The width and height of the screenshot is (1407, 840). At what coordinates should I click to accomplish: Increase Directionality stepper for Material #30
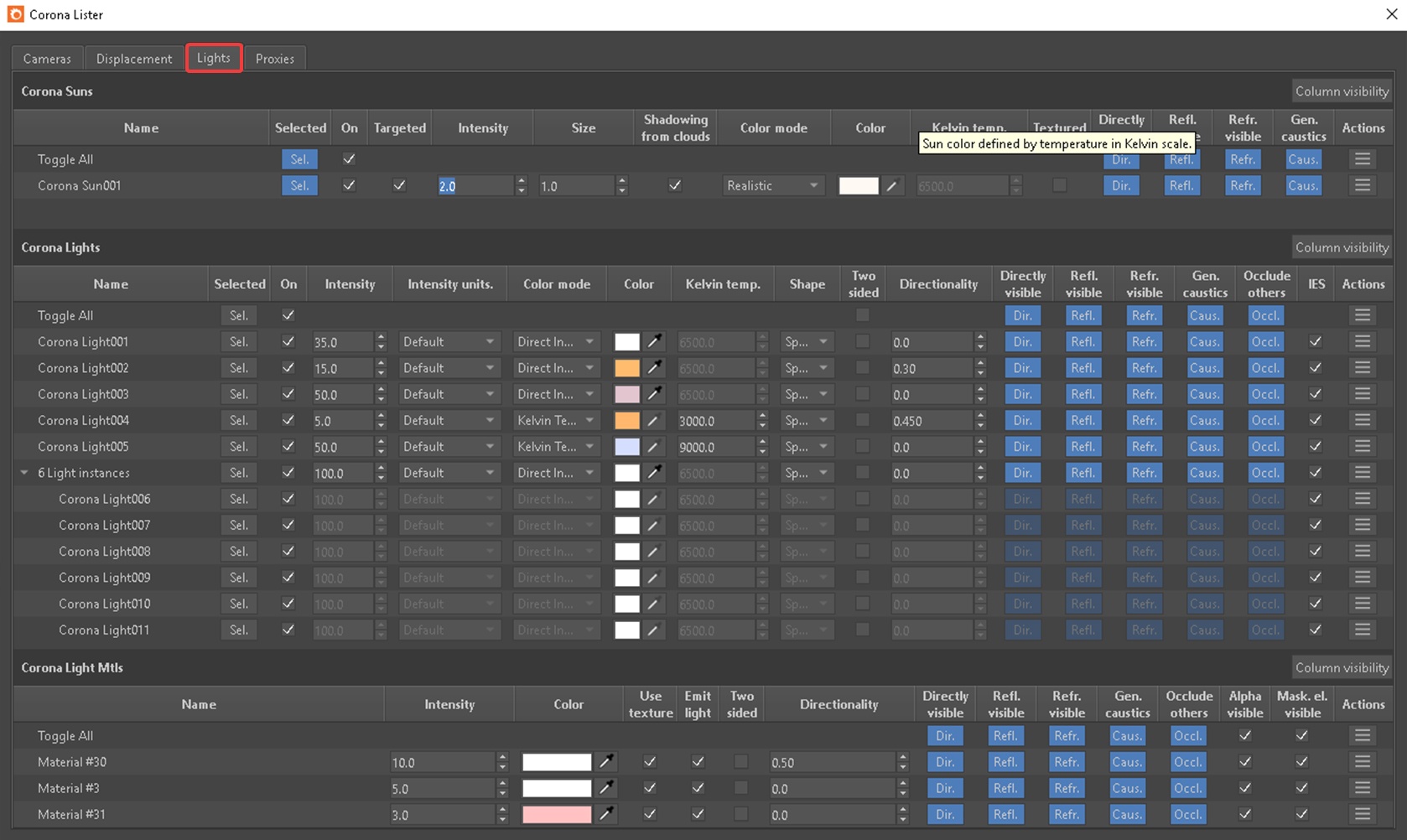pyautogui.click(x=903, y=758)
